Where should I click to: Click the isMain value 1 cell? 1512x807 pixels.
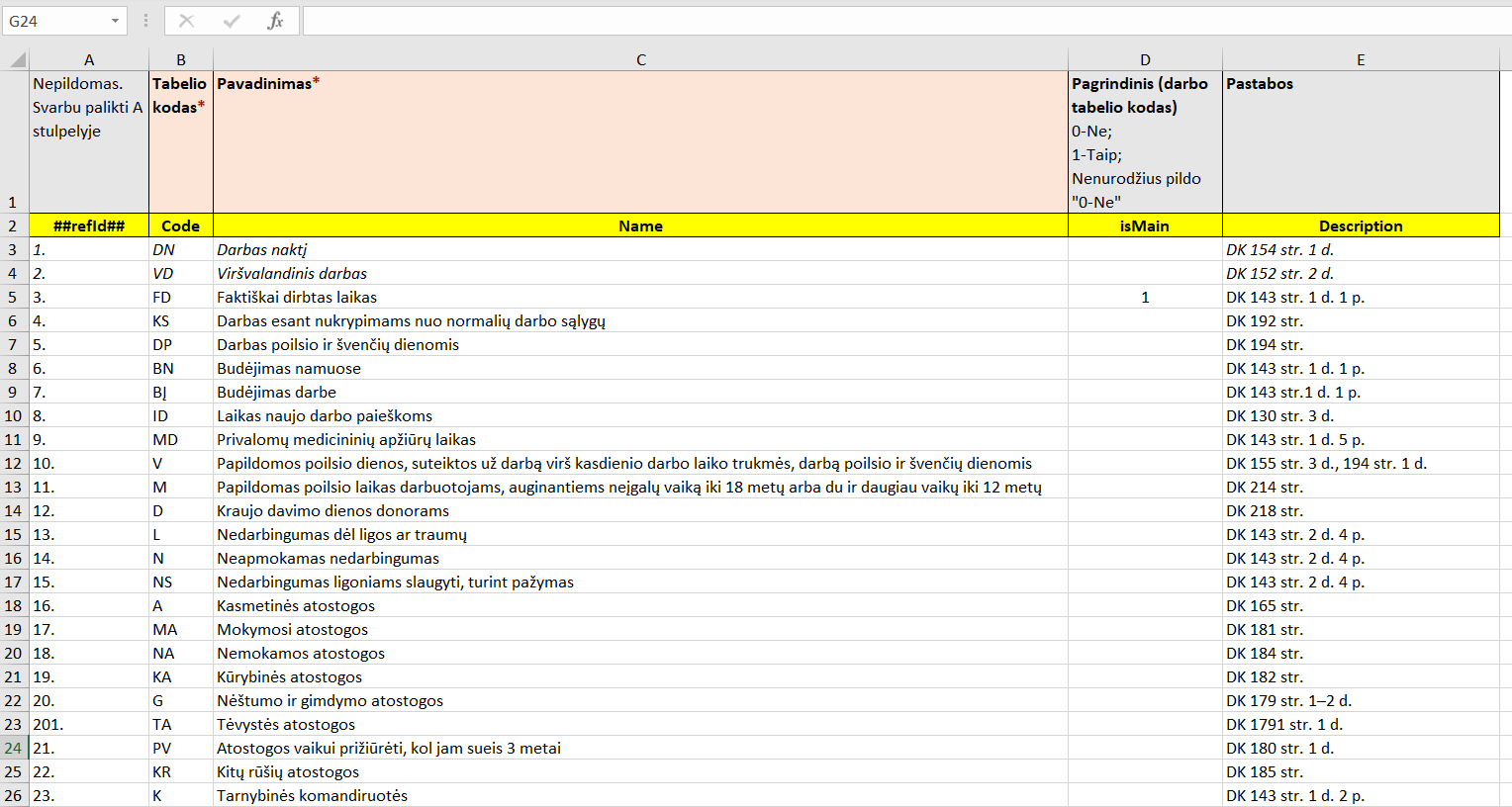click(x=1145, y=298)
